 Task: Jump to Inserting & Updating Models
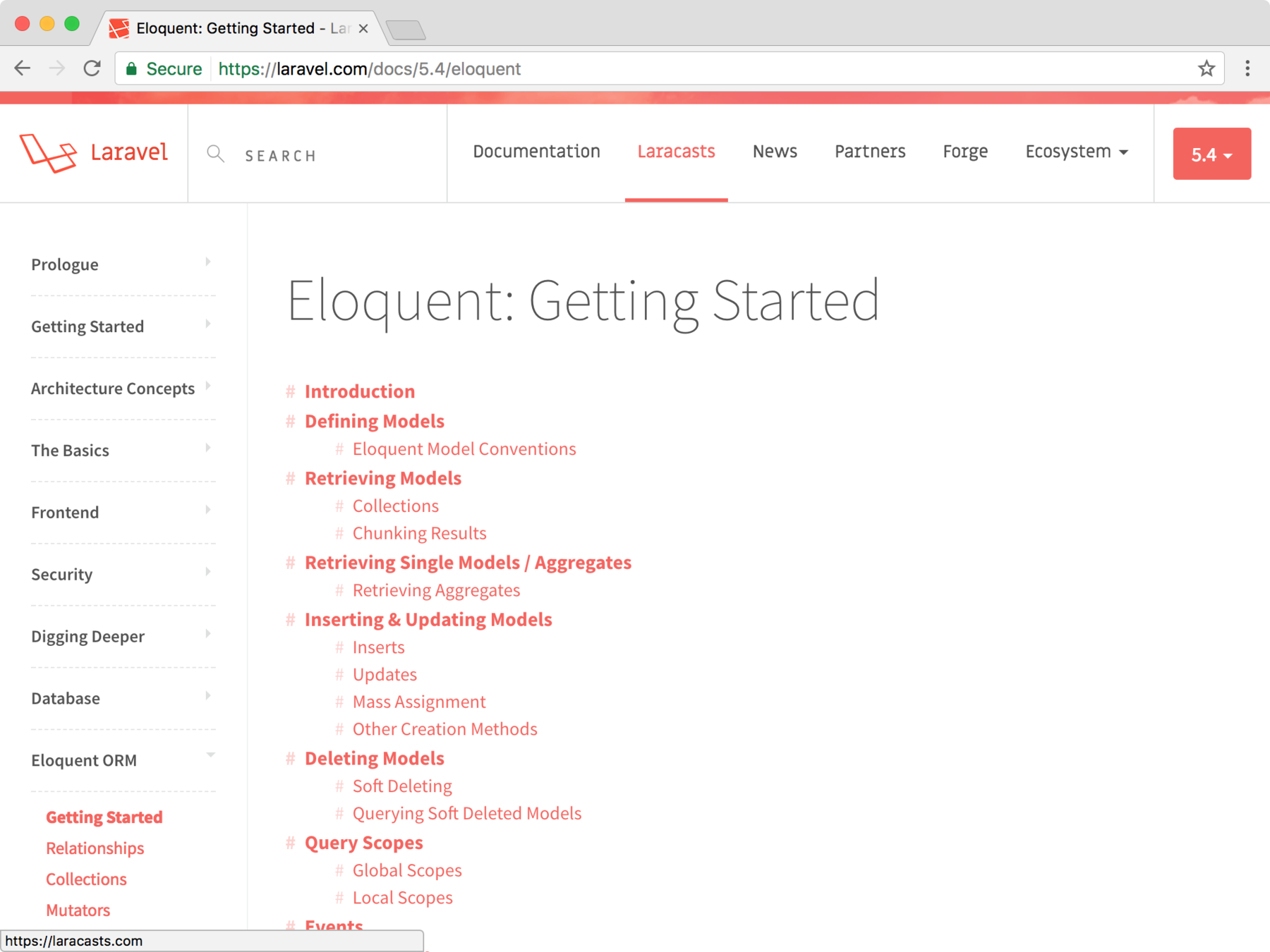[x=428, y=619]
